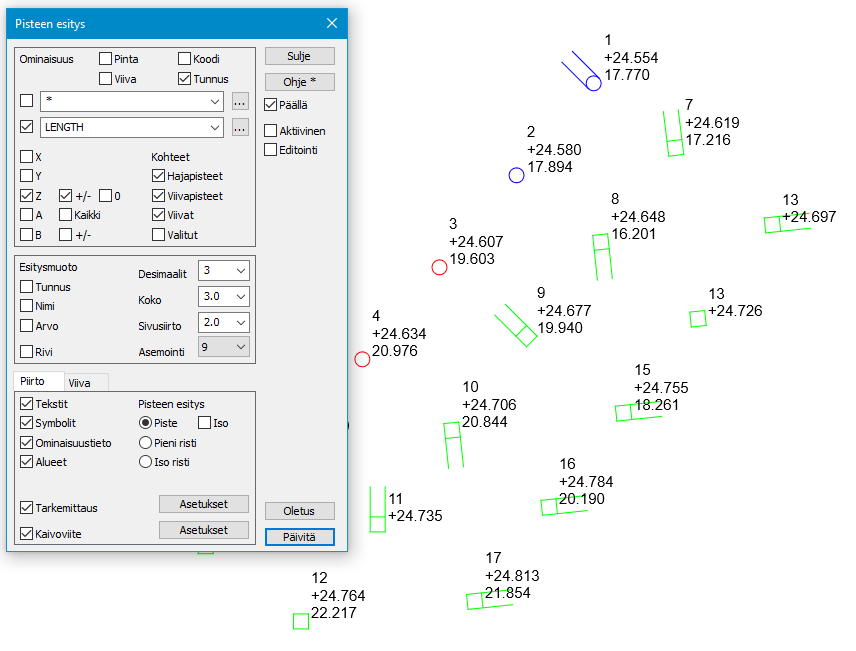Click the browse button beside LENGTH field

[239, 127]
